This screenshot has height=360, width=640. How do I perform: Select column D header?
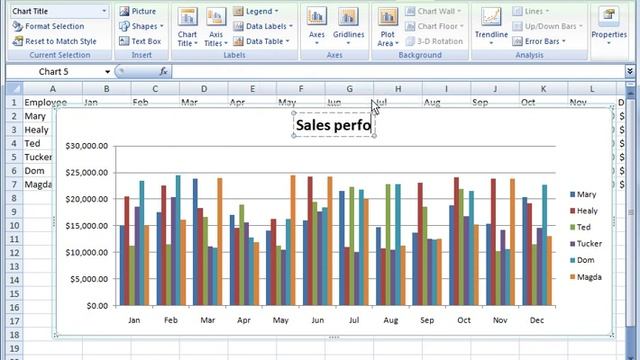(204, 89)
